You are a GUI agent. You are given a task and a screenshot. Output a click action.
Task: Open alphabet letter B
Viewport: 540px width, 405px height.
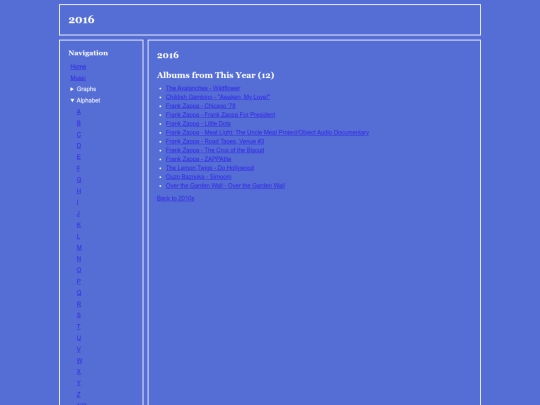[x=79, y=123]
